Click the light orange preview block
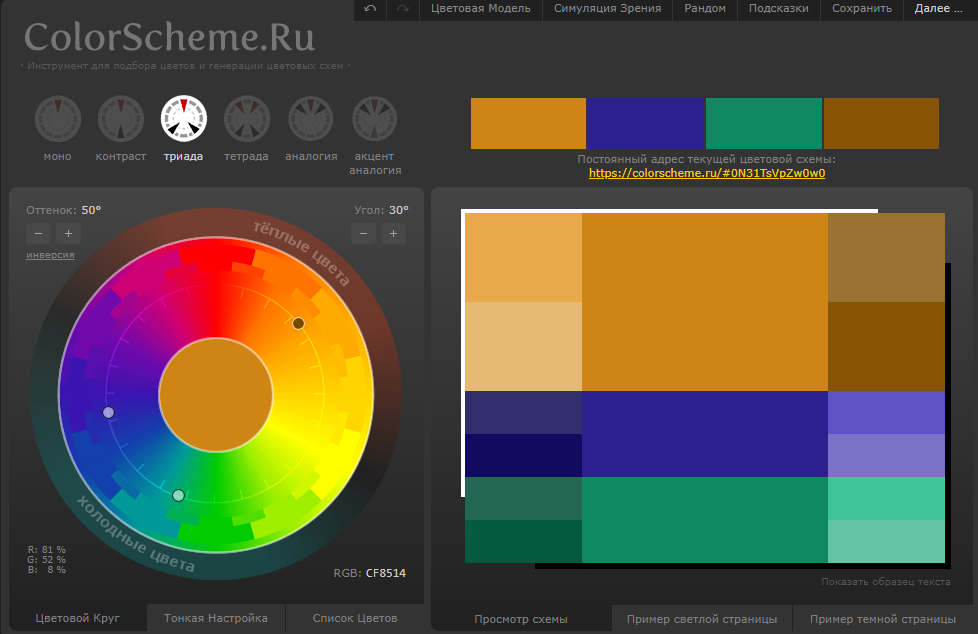 coord(523,258)
